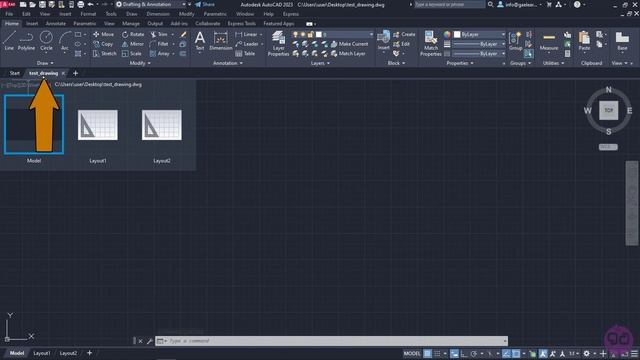The width and height of the screenshot is (640, 360).
Task: Click TOP face of ViewCube
Action: point(609,110)
